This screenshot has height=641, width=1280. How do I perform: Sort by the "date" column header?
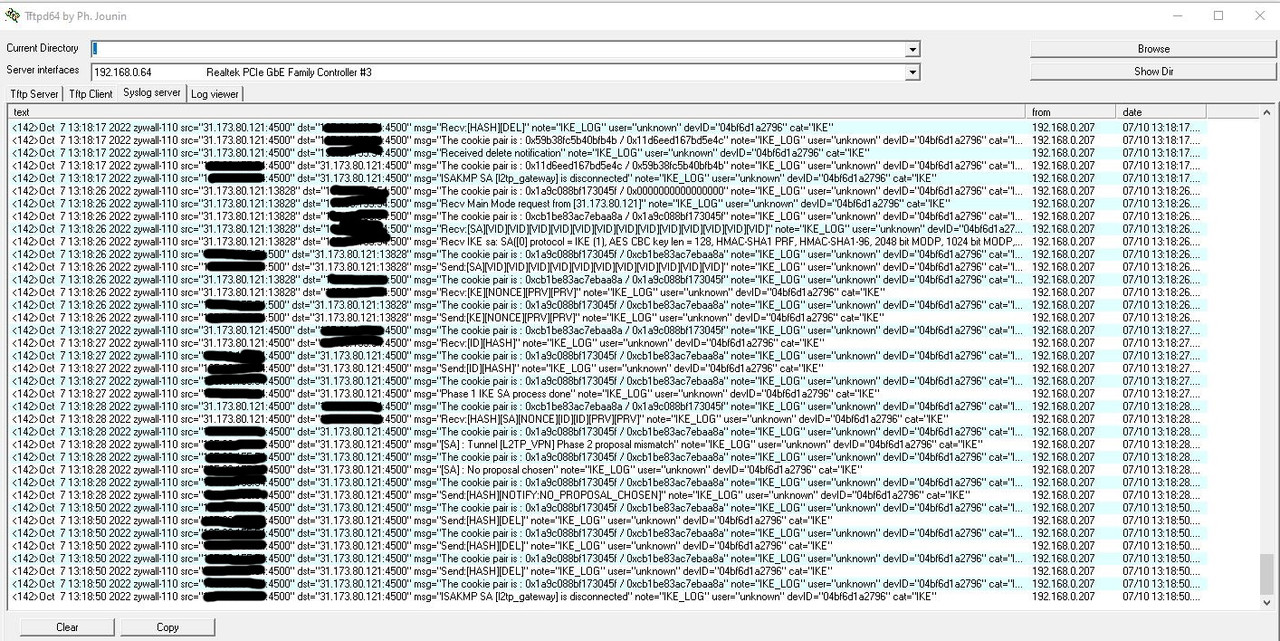1162,112
